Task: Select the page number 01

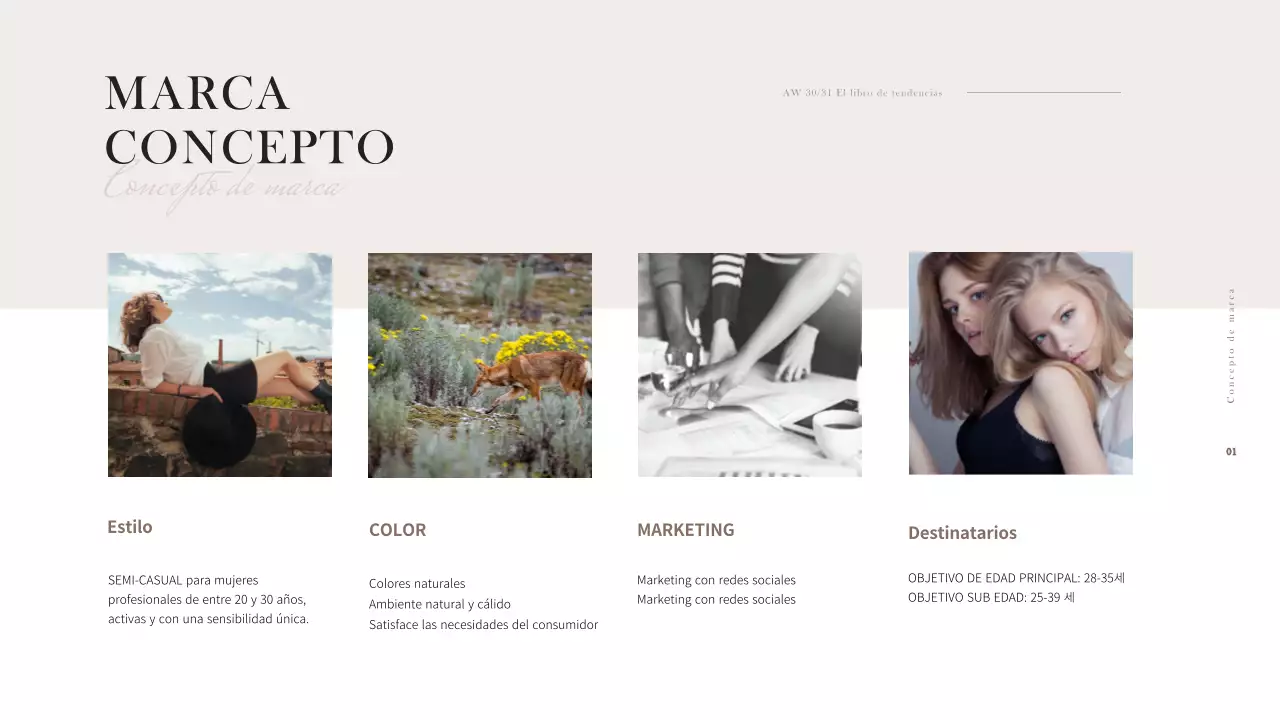Action: 1231,452
